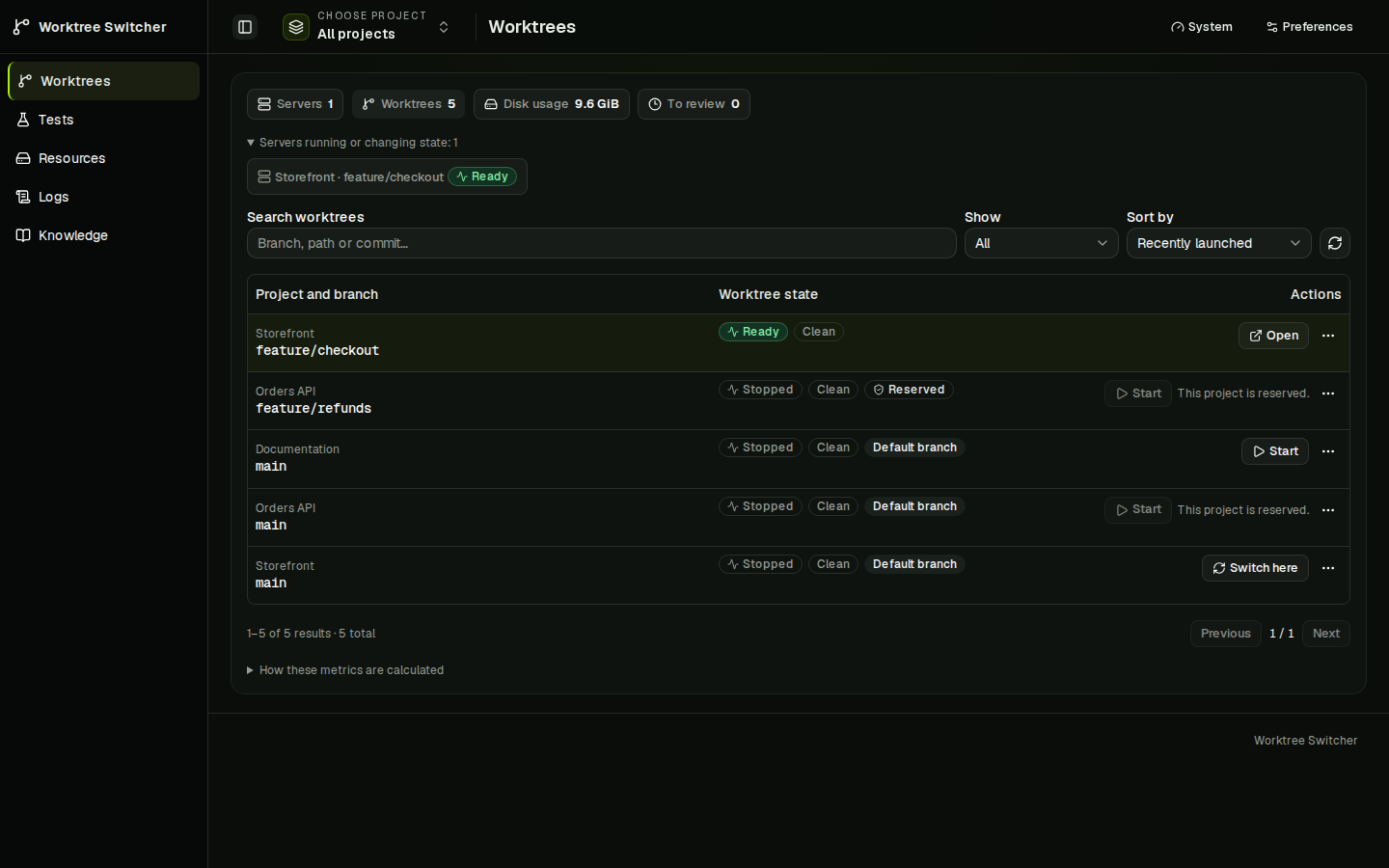The height and width of the screenshot is (868, 1389).
Task: Click Switch here for Storefront main
Action: tap(1255, 568)
